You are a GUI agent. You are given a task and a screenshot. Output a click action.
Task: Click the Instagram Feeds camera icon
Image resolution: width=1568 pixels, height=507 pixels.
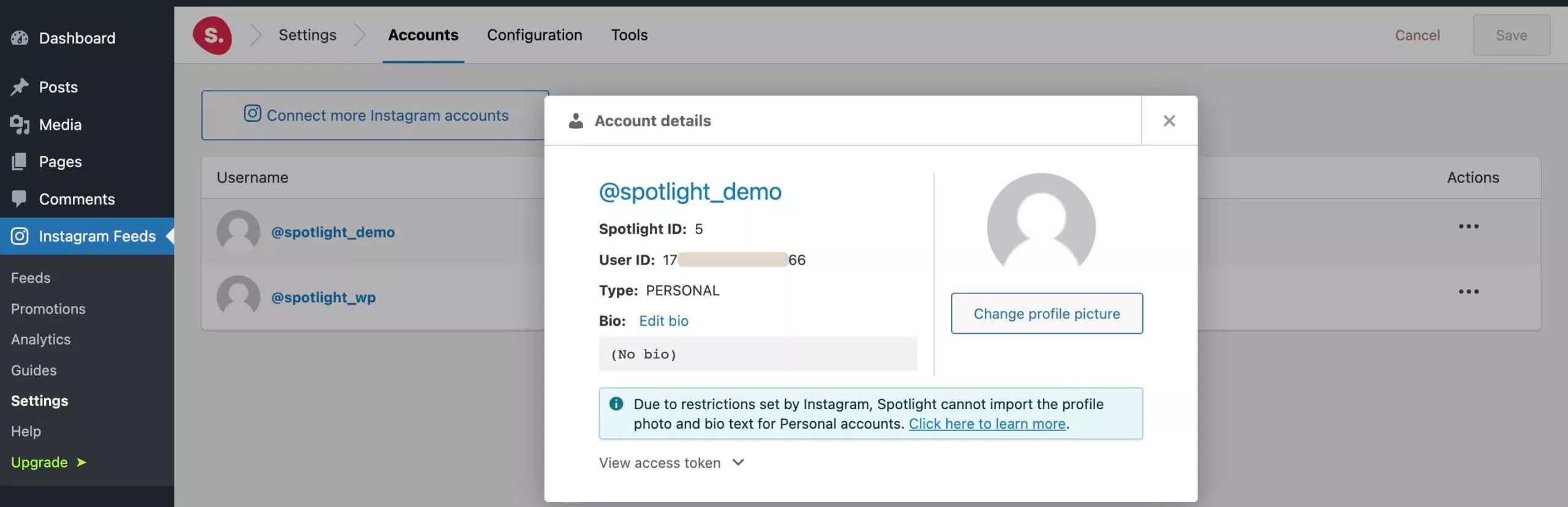coord(20,236)
